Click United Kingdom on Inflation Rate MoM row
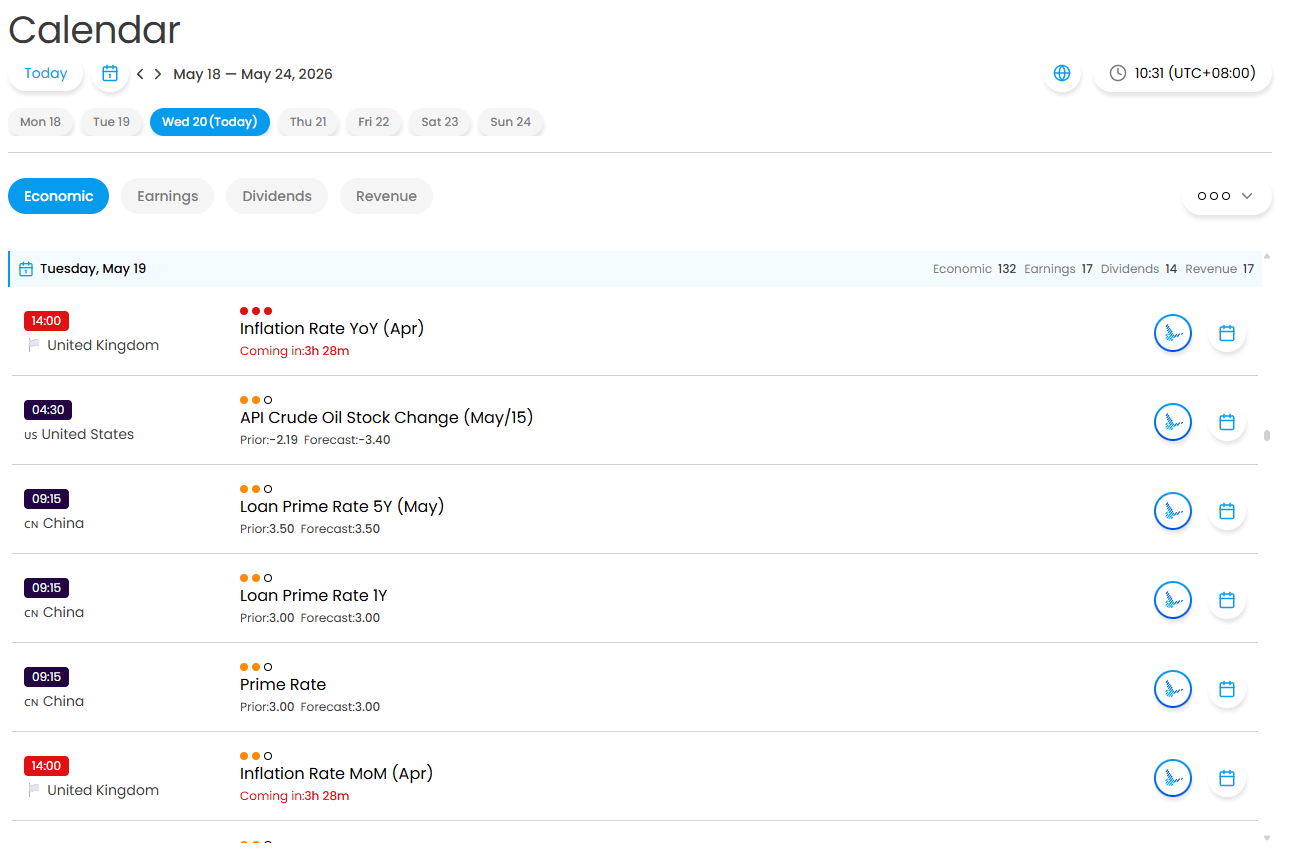Image resolution: width=1294 pixels, height=848 pixels. pyautogui.click(x=103, y=791)
